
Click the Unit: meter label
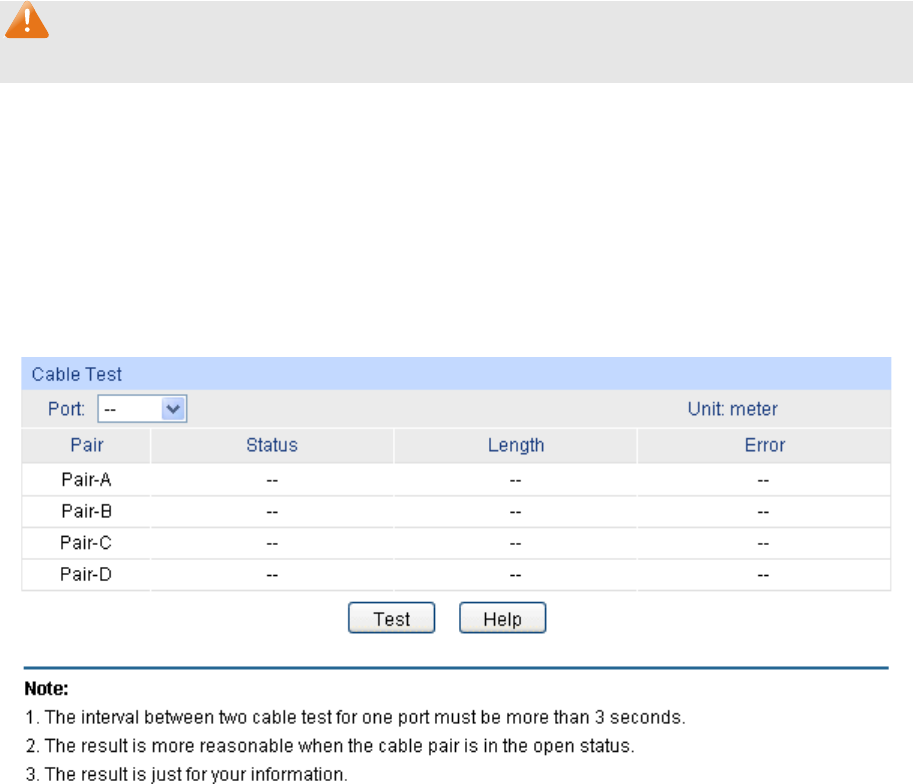tap(732, 409)
